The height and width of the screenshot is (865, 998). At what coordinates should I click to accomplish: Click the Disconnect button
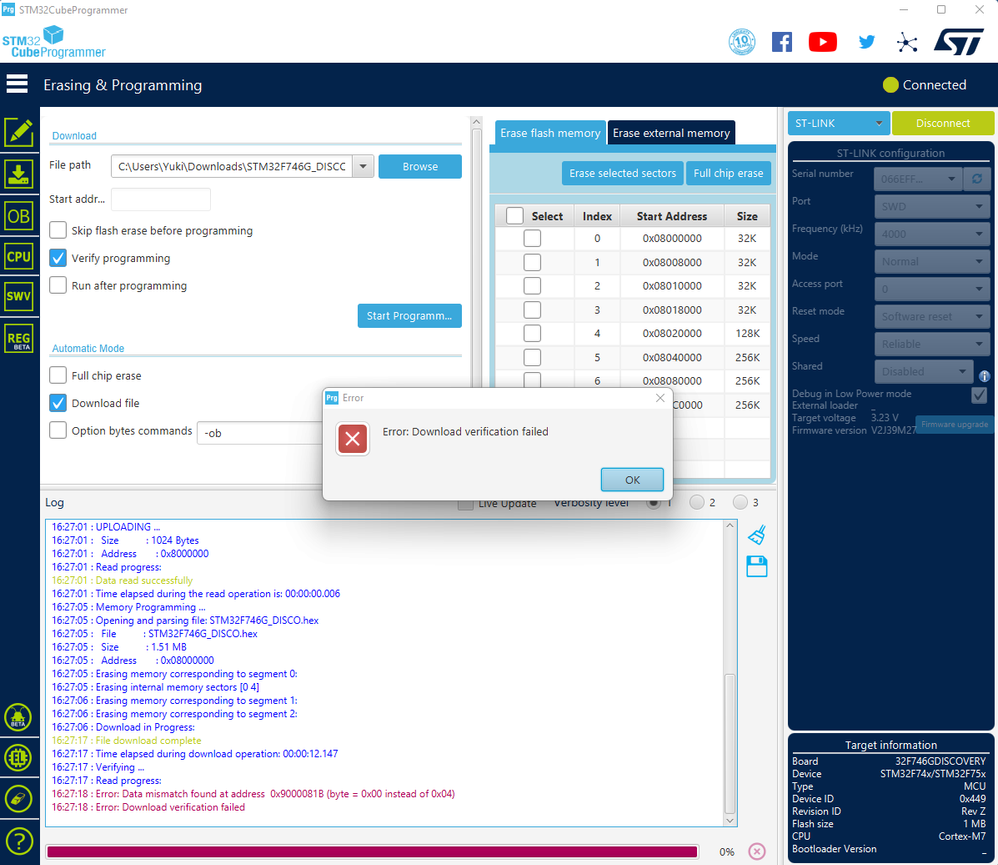(x=943, y=123)
